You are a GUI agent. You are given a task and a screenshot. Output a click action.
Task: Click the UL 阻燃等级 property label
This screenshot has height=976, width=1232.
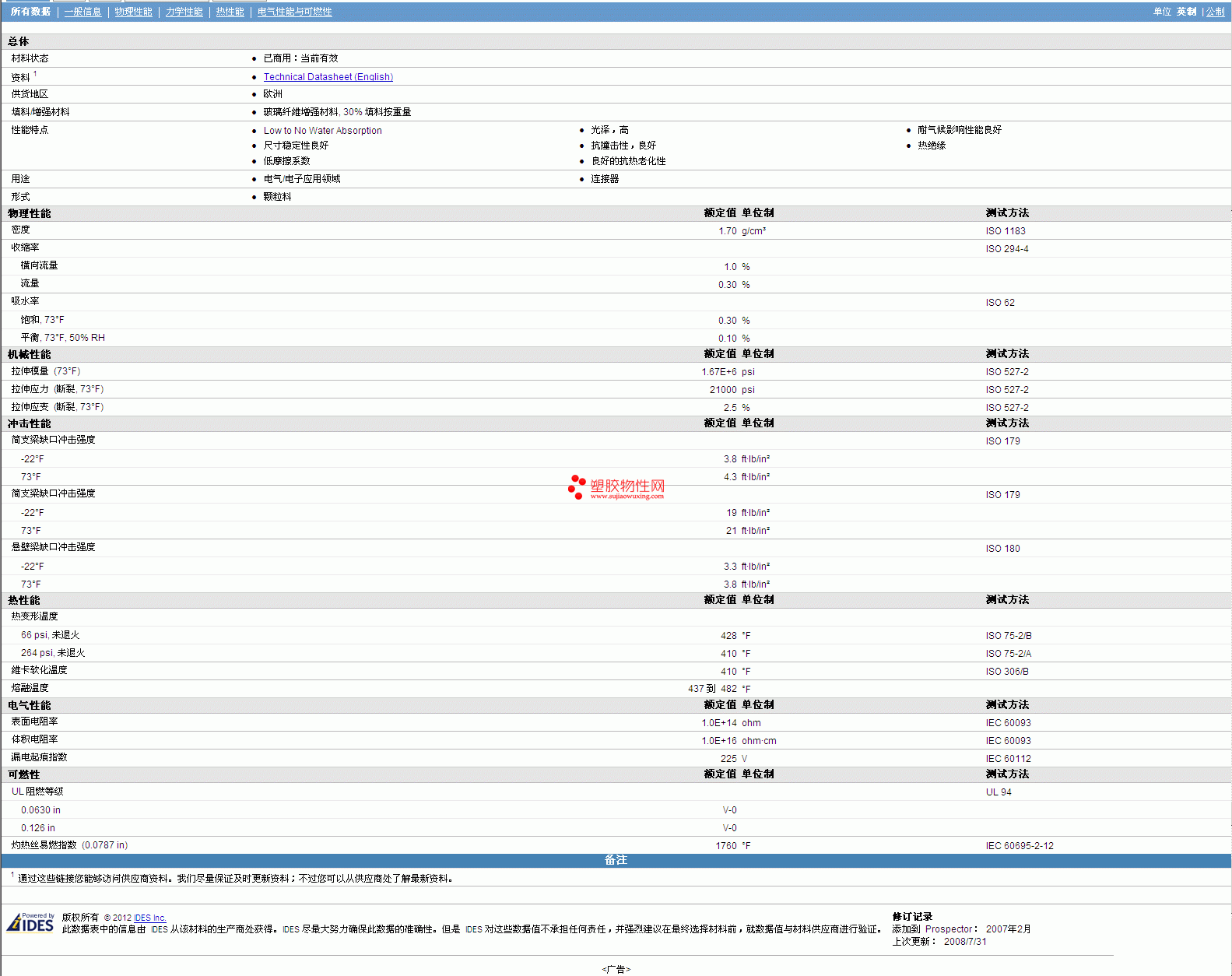point(37,792)
